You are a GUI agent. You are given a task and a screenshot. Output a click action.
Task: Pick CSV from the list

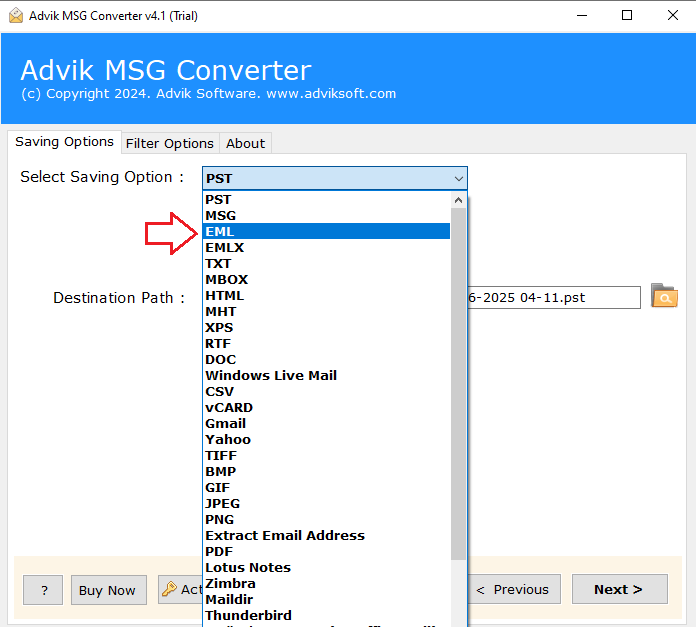[326, 391]
